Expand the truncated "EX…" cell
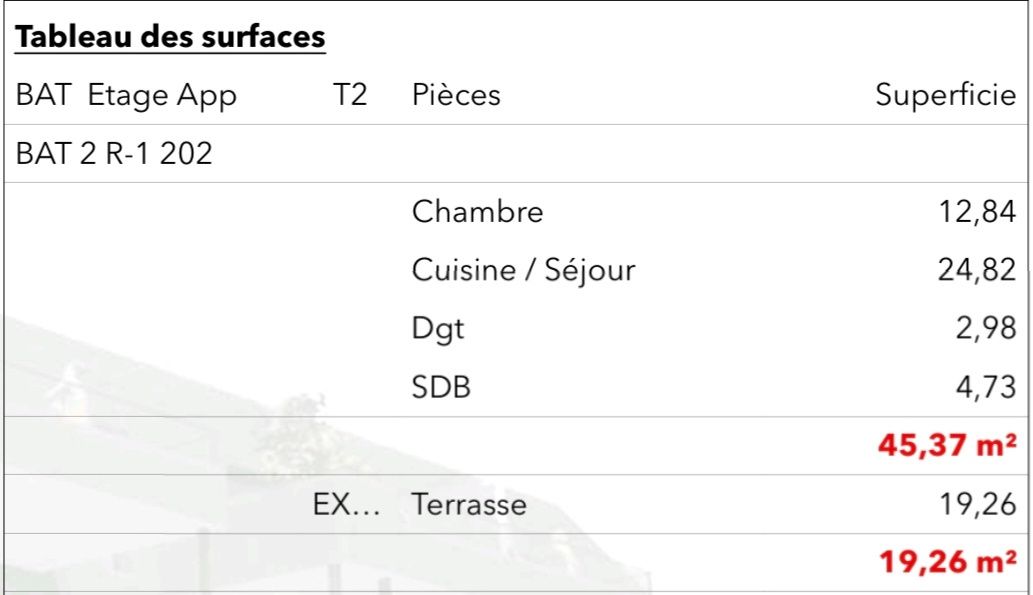The height and width of the screenshot is (595, 1033). click(x=343, y=505)
